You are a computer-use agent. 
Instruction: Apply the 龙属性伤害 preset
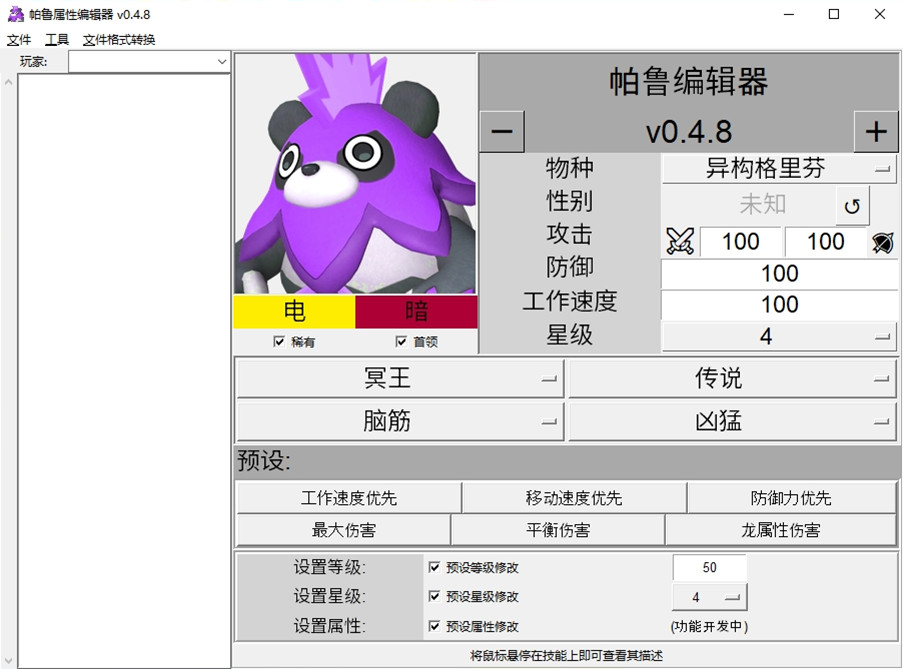coord(780,530)
